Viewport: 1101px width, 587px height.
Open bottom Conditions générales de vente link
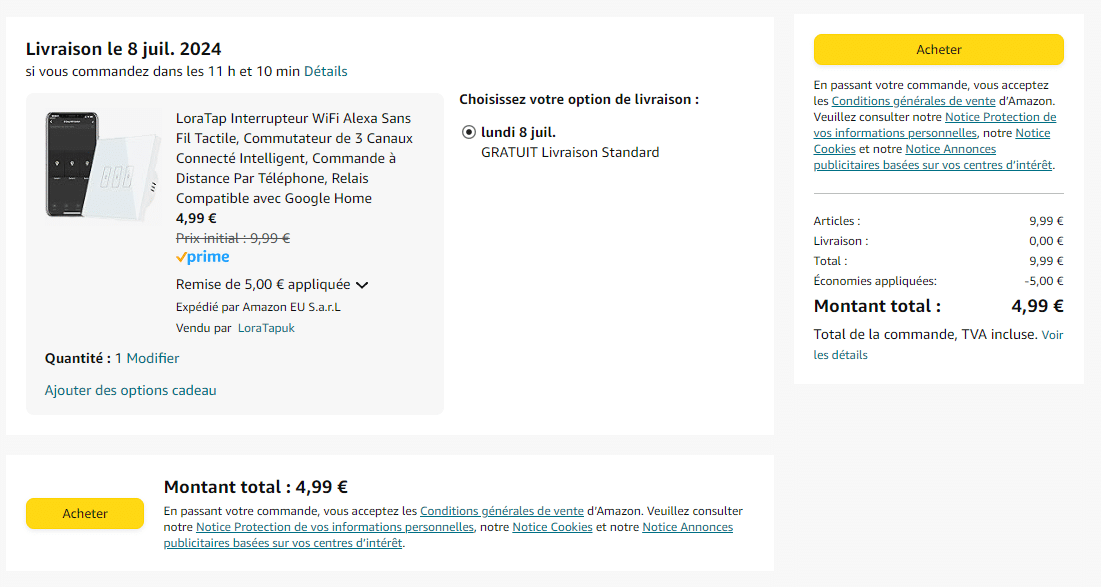pos(501,511)
